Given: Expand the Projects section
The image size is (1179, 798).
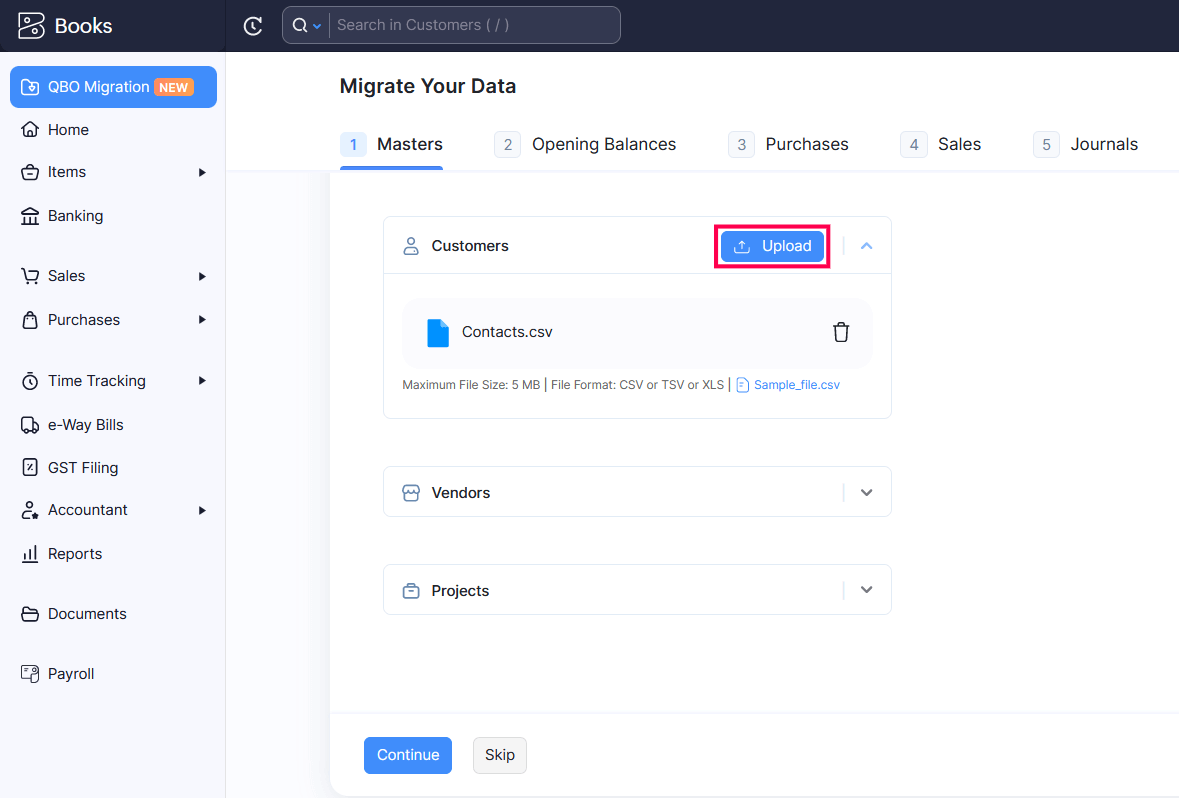Looking at the screenshot, I should click(x=866, y=591).
